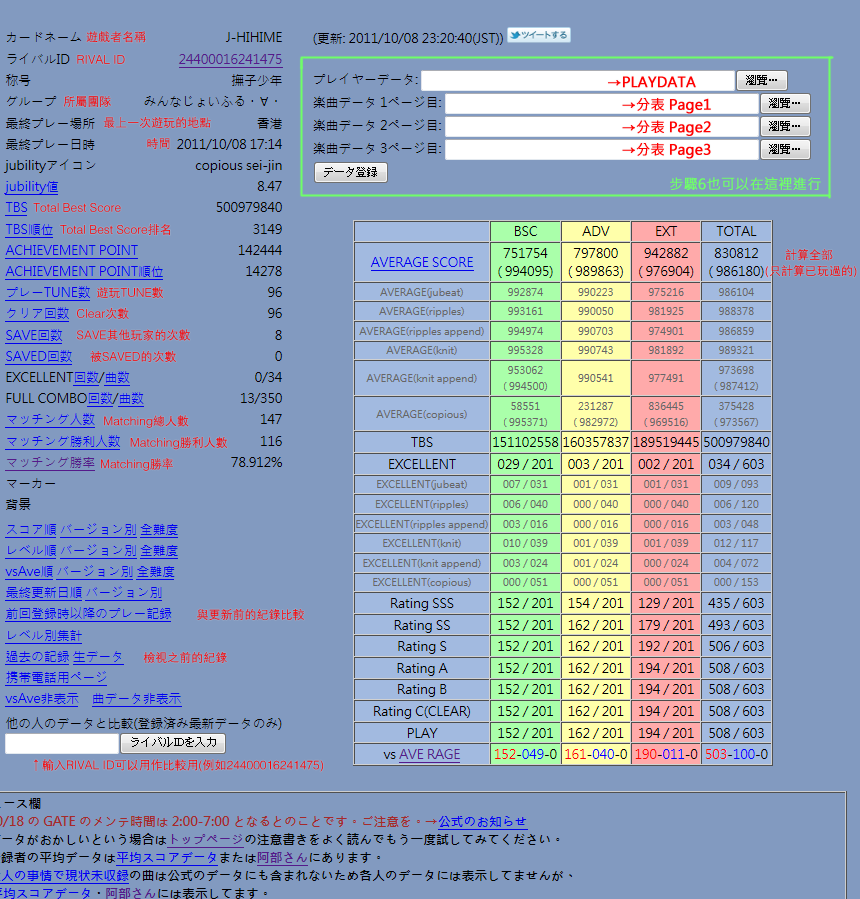Screen dimensions: 860x899
Task: Open the レベル別集計 link
Action: 44,636
